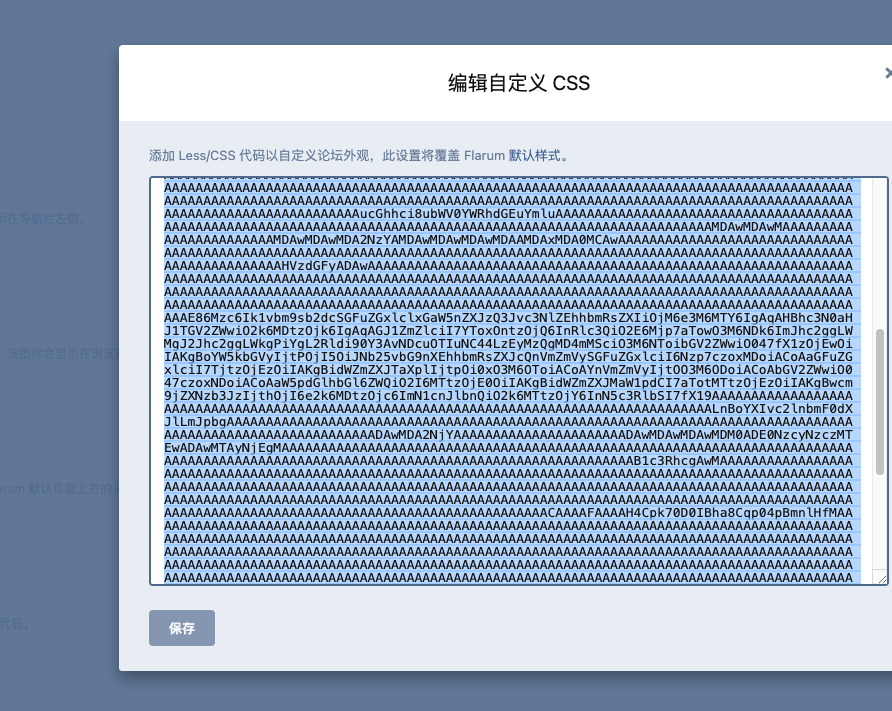Click the Less/CSS description text

tap(359, 155)
